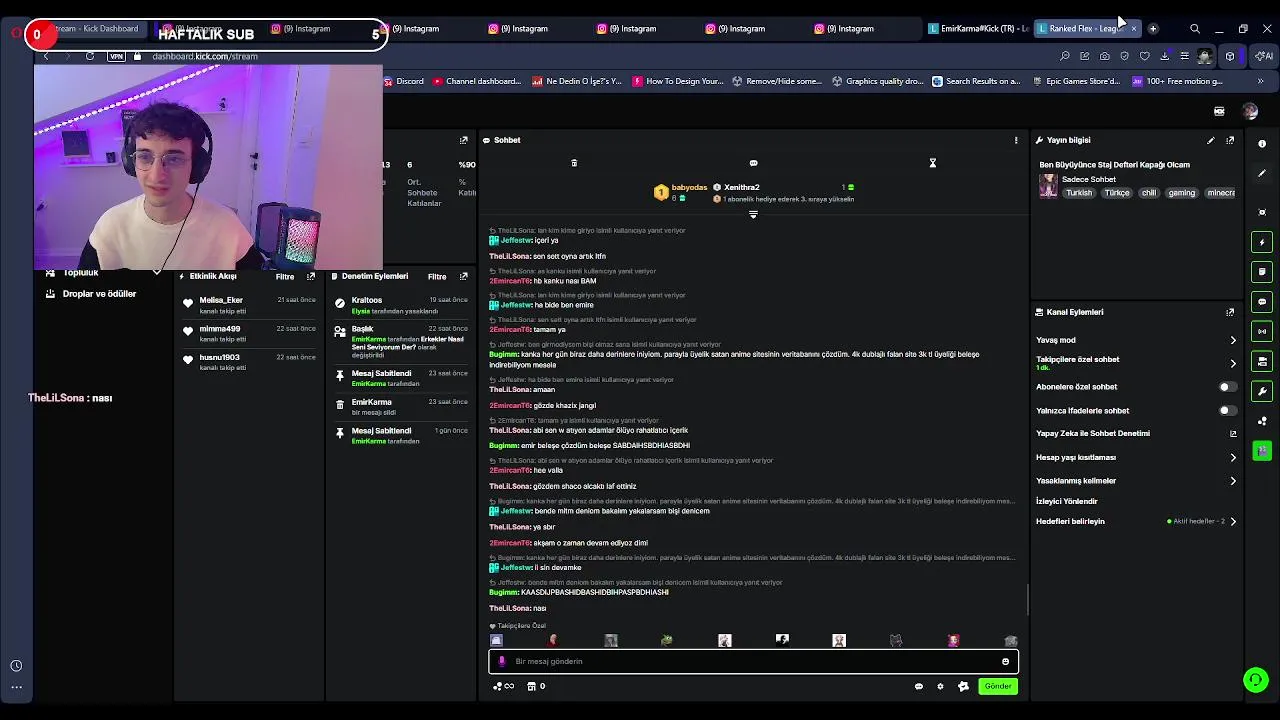Open new browser tab plus button
Image resolution: width=1280 pixels, height=720 pixels.
coord(1153,29)
